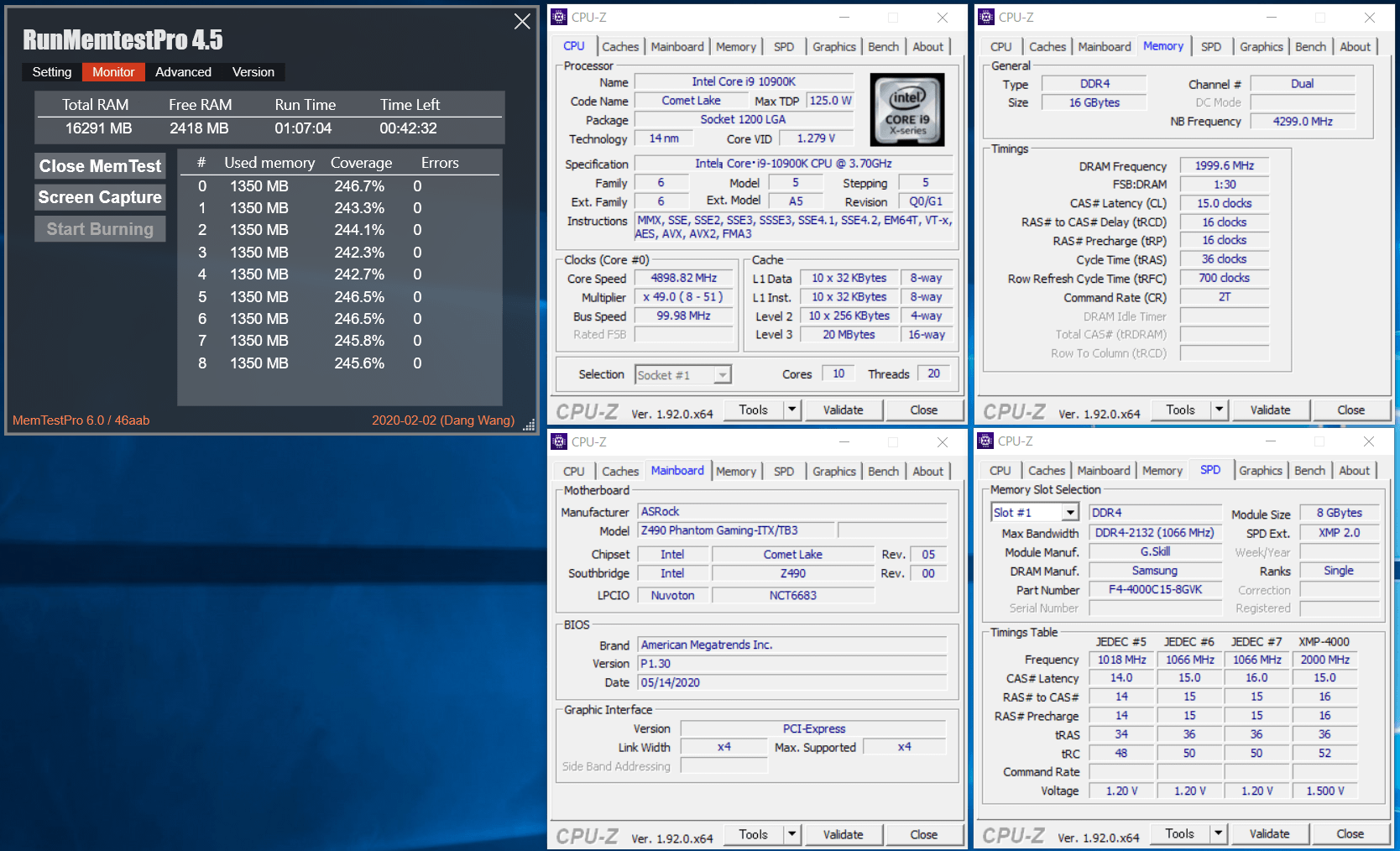The image size is (1400, 851).
Task: Click the Z490 Phantom Gaming-ITX/TB3 model field
Action: [x=736, y=530]
